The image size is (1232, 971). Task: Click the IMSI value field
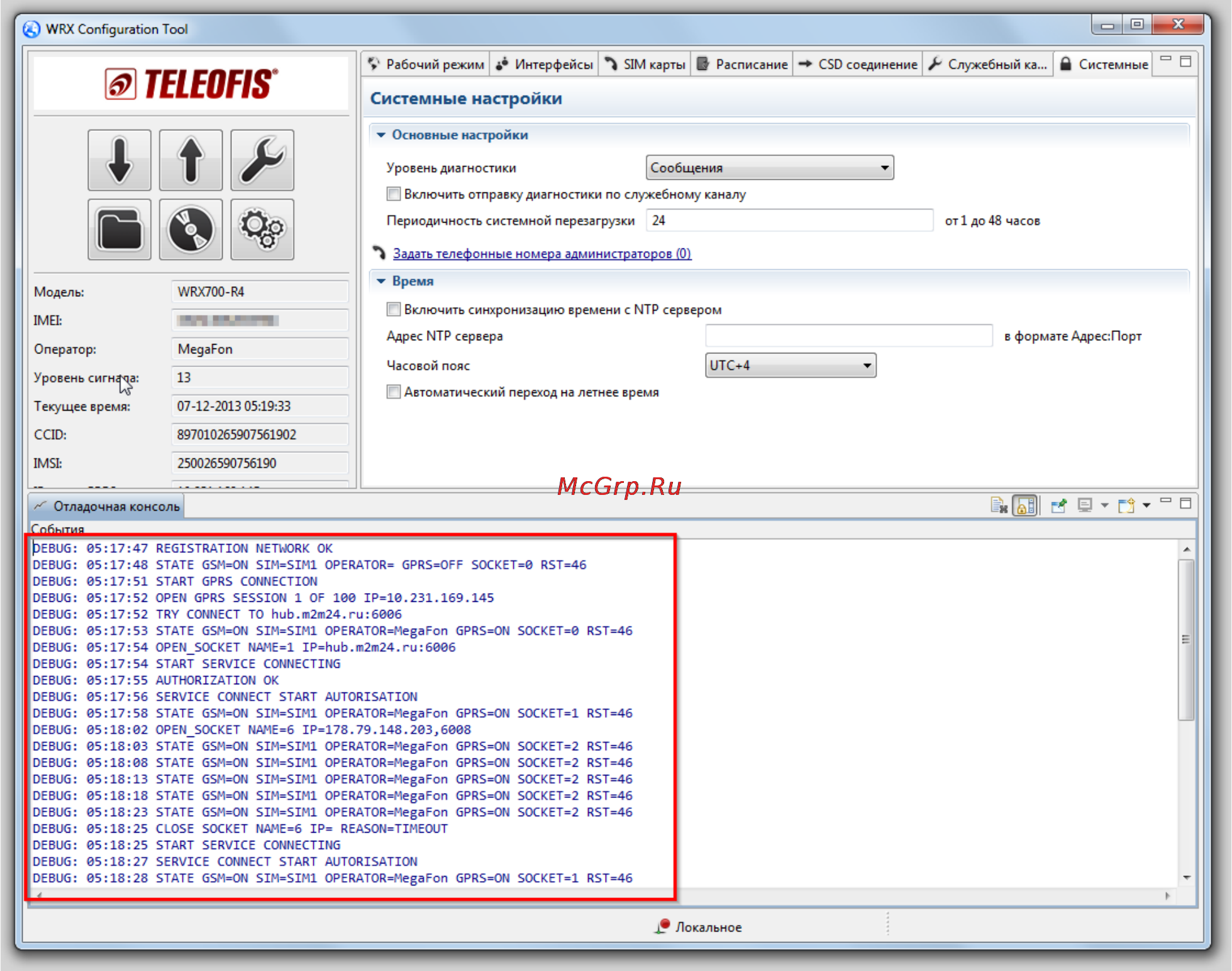[x=260, y=463]
